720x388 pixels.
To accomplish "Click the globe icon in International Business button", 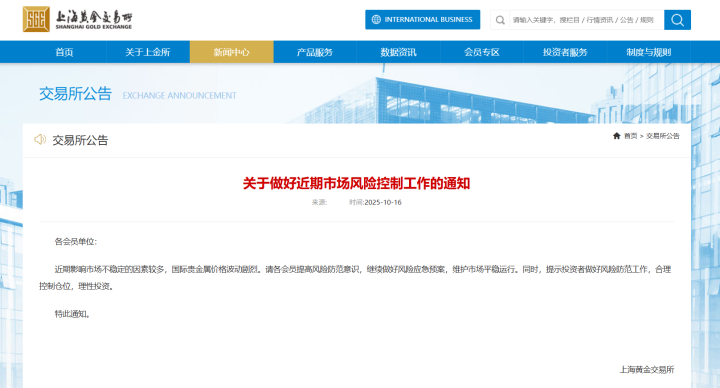I will [x=376, y=19].
